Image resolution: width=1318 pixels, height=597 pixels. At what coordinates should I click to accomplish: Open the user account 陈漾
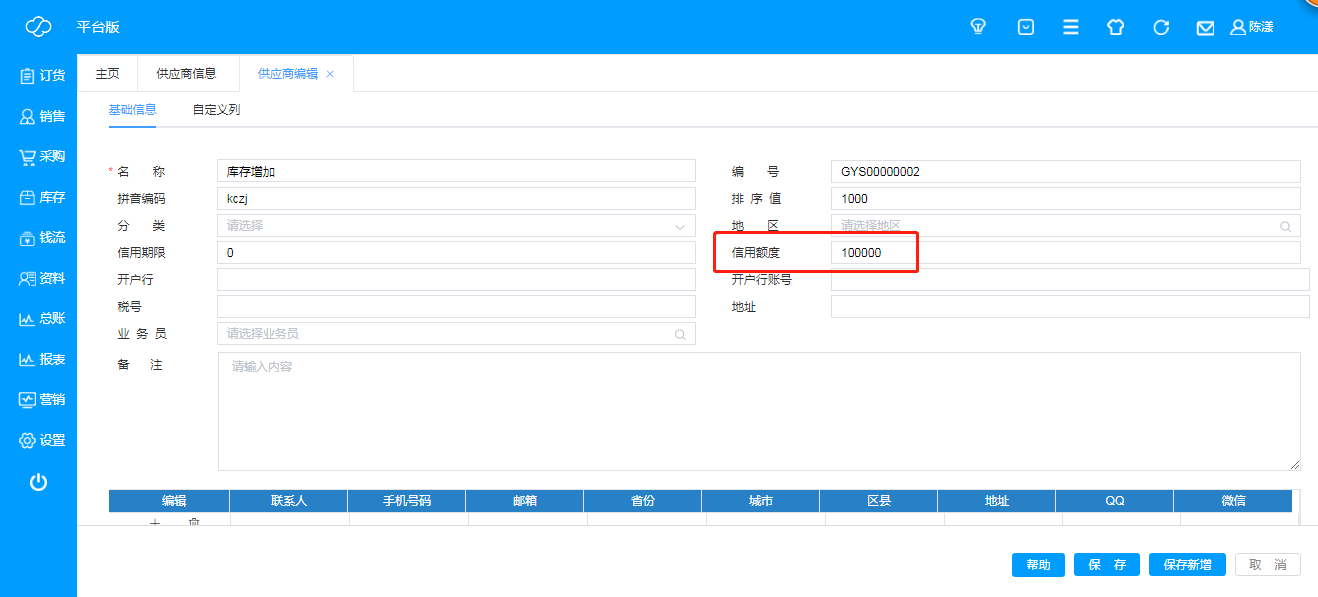pos(1252,27)
